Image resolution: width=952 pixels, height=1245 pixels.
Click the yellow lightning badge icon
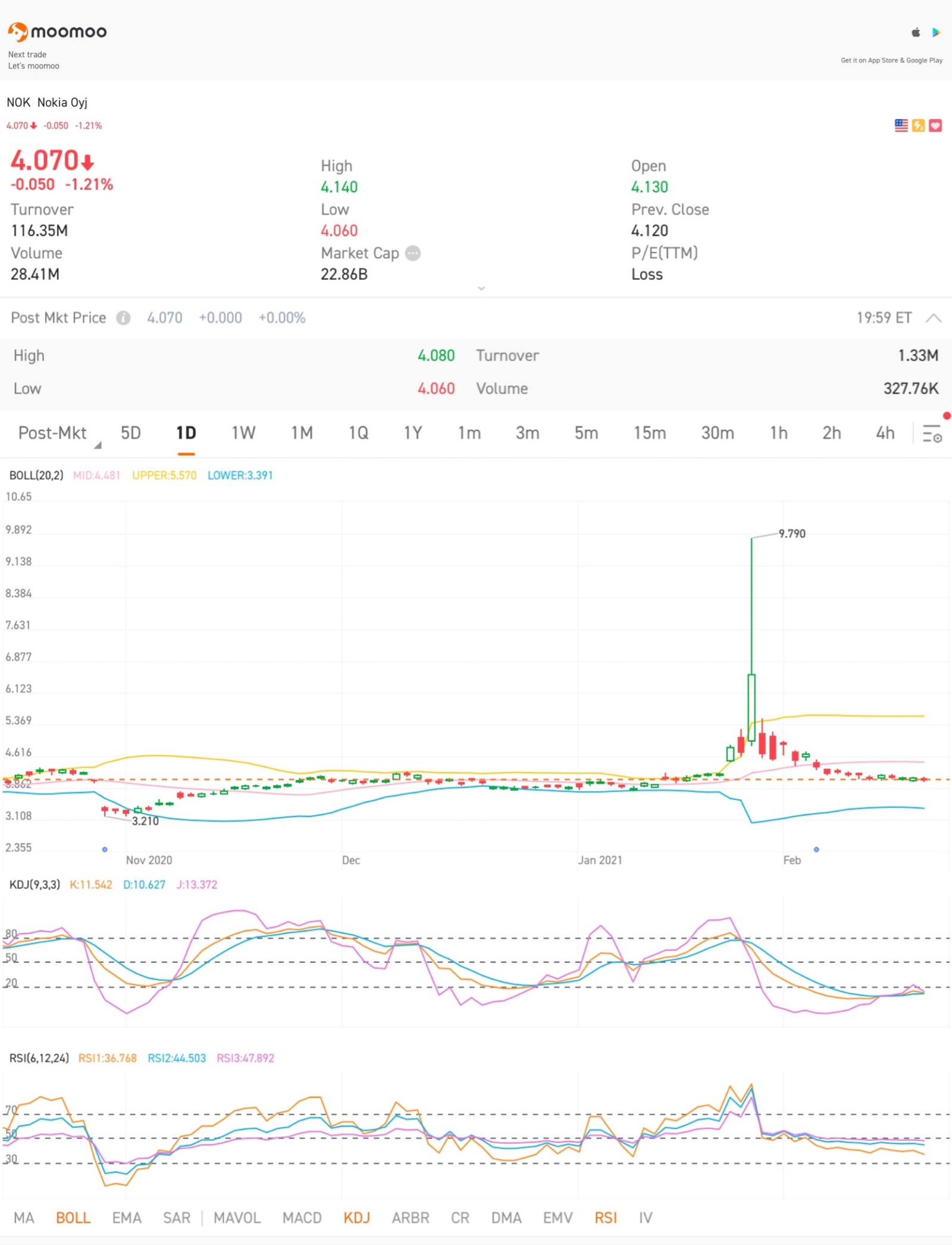[918, 126]
